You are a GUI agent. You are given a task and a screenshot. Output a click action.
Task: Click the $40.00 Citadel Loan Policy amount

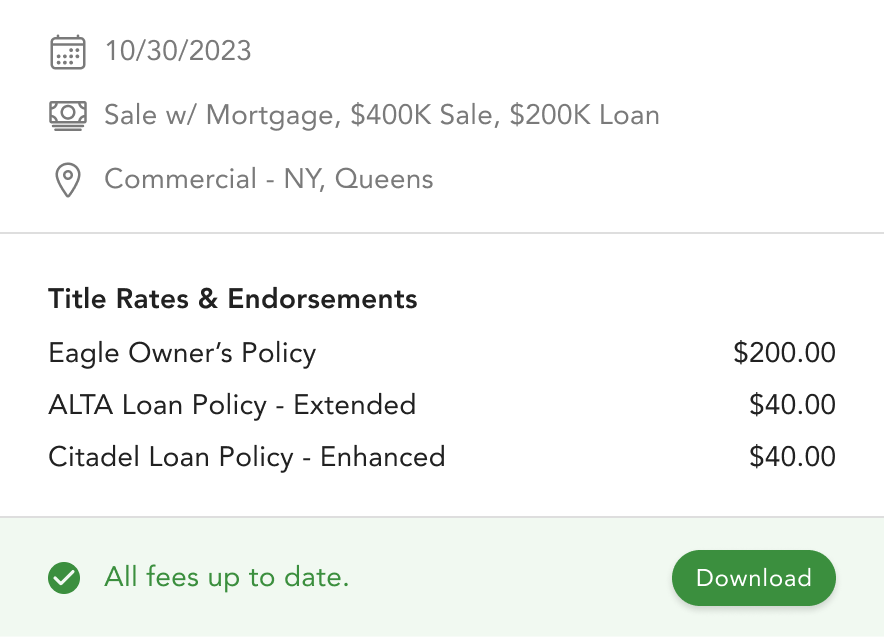click(x=792, y=457)
